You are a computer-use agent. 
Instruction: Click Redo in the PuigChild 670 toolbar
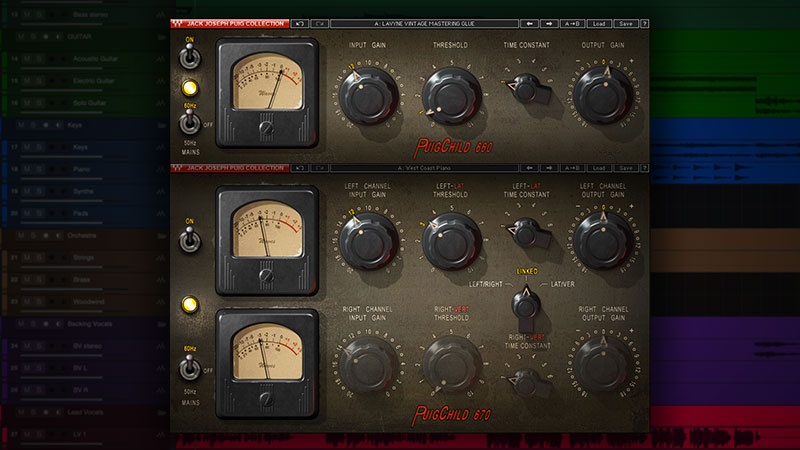(319, 168)
